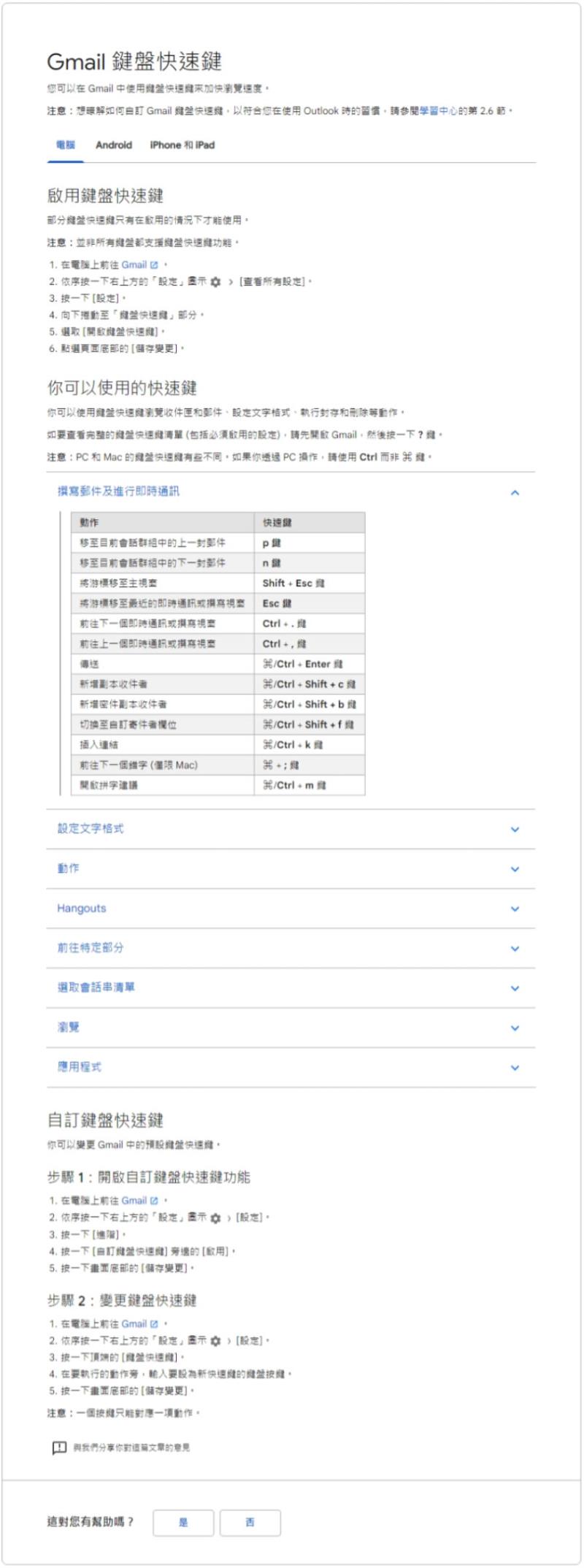Viewport: 584px width, 1568px height.
Task: Click the ⌘/Ctrl + Shift + f 鍵 cell
Action: 310,724
